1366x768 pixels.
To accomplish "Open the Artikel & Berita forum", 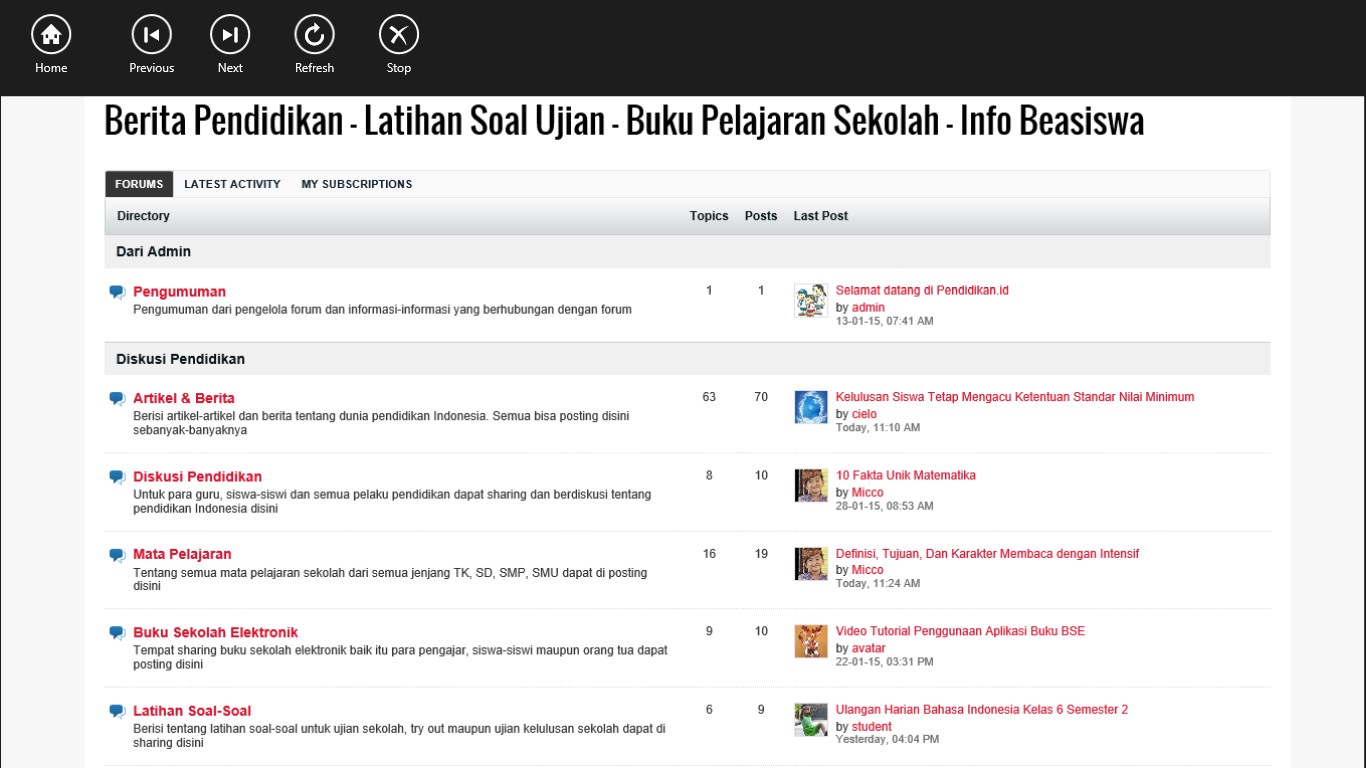I will pyautogui.click(x=184, y=398).
